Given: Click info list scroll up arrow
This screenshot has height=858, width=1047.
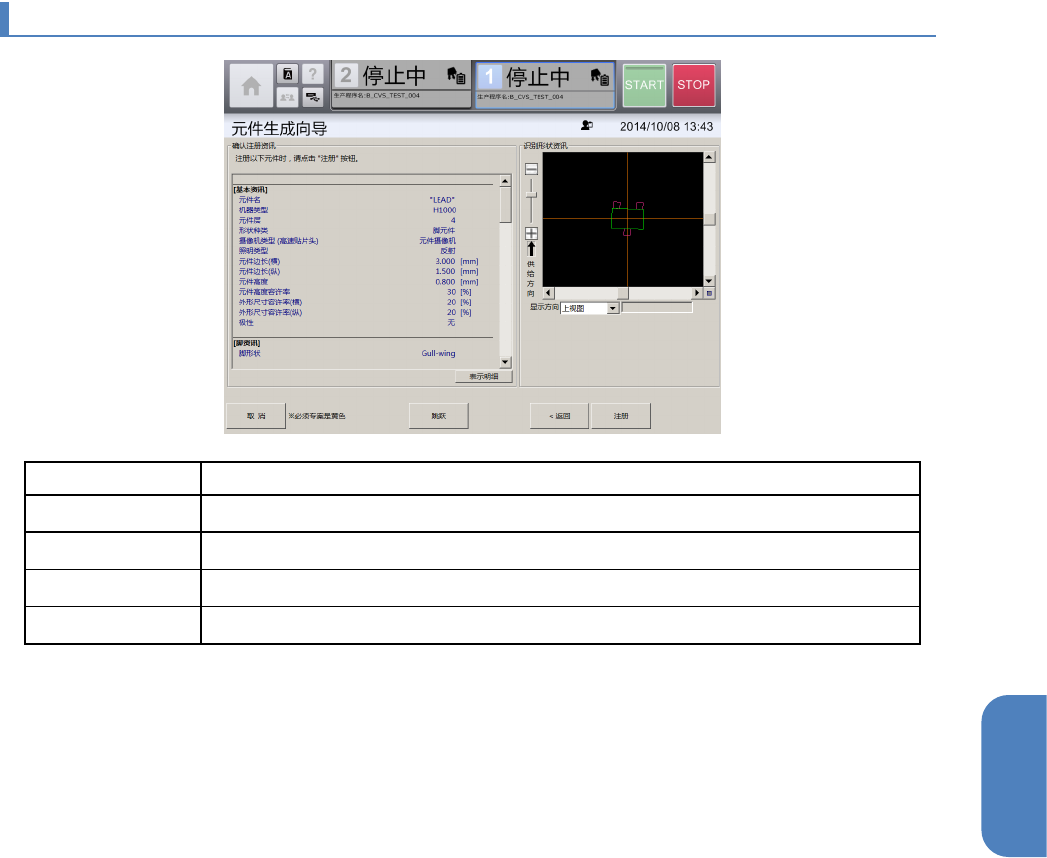Looking at the screenshot, I should (505, 181).
